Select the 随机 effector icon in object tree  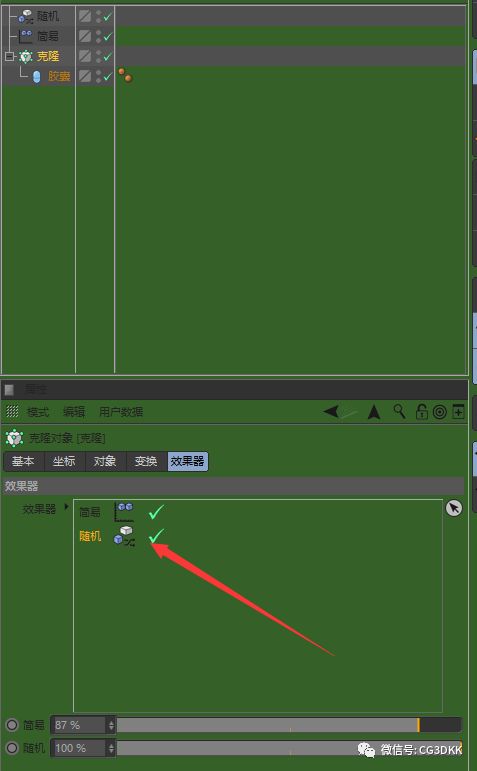point(26,16)
